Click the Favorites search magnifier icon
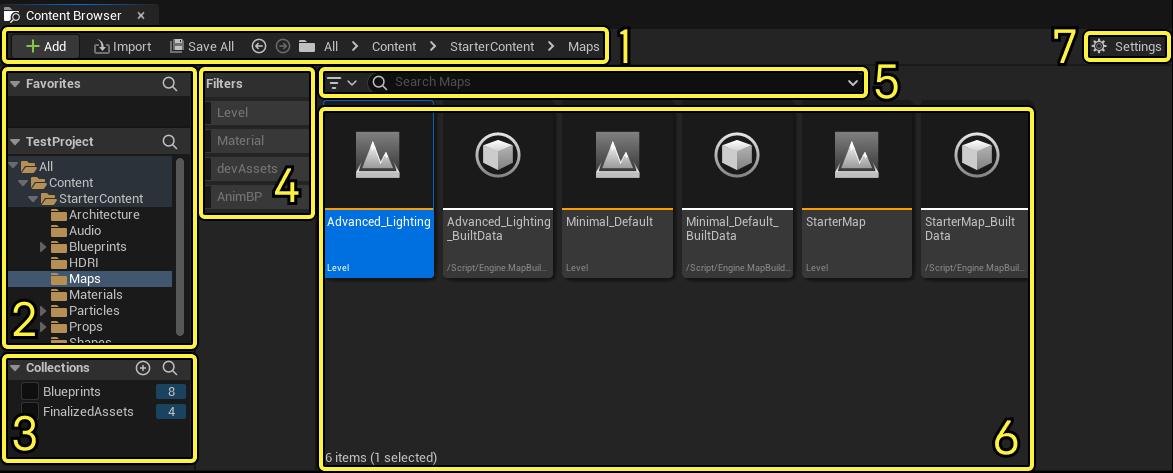Screen dimensions: 1173x473 170,84
